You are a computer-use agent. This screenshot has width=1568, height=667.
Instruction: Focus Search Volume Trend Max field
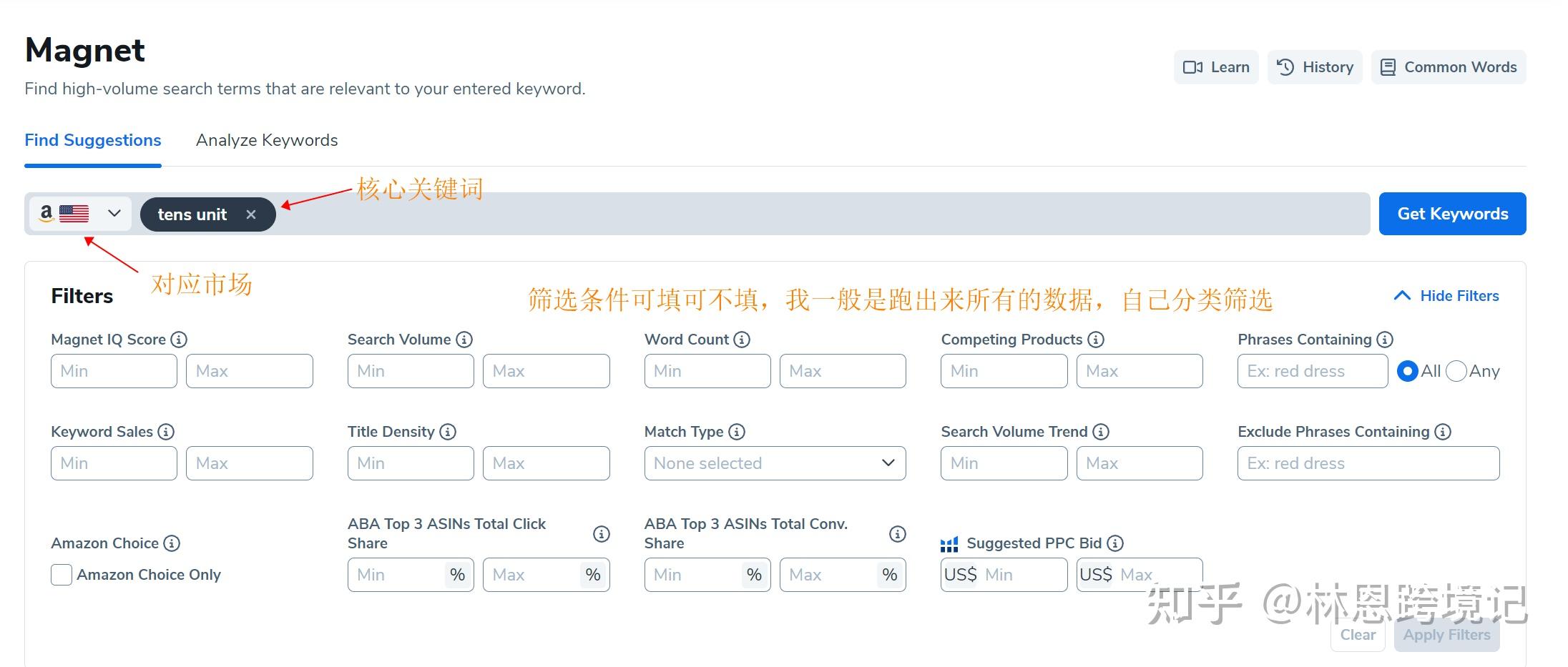[x=1140, y=463]
